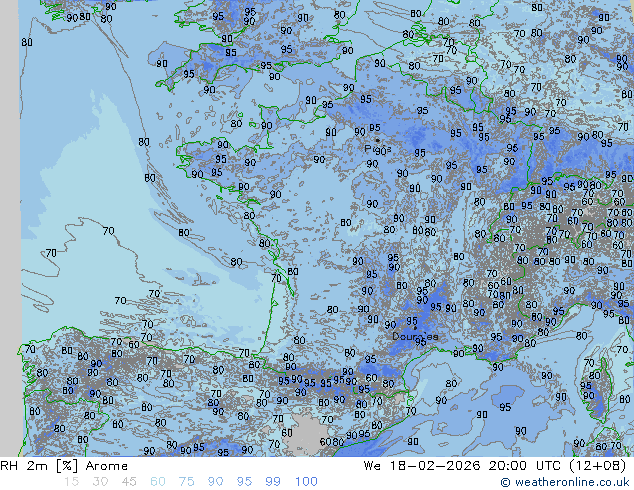Select the 30 value in humidity legend
Viewport: 634px width, 490px height.
pos(100,482)
